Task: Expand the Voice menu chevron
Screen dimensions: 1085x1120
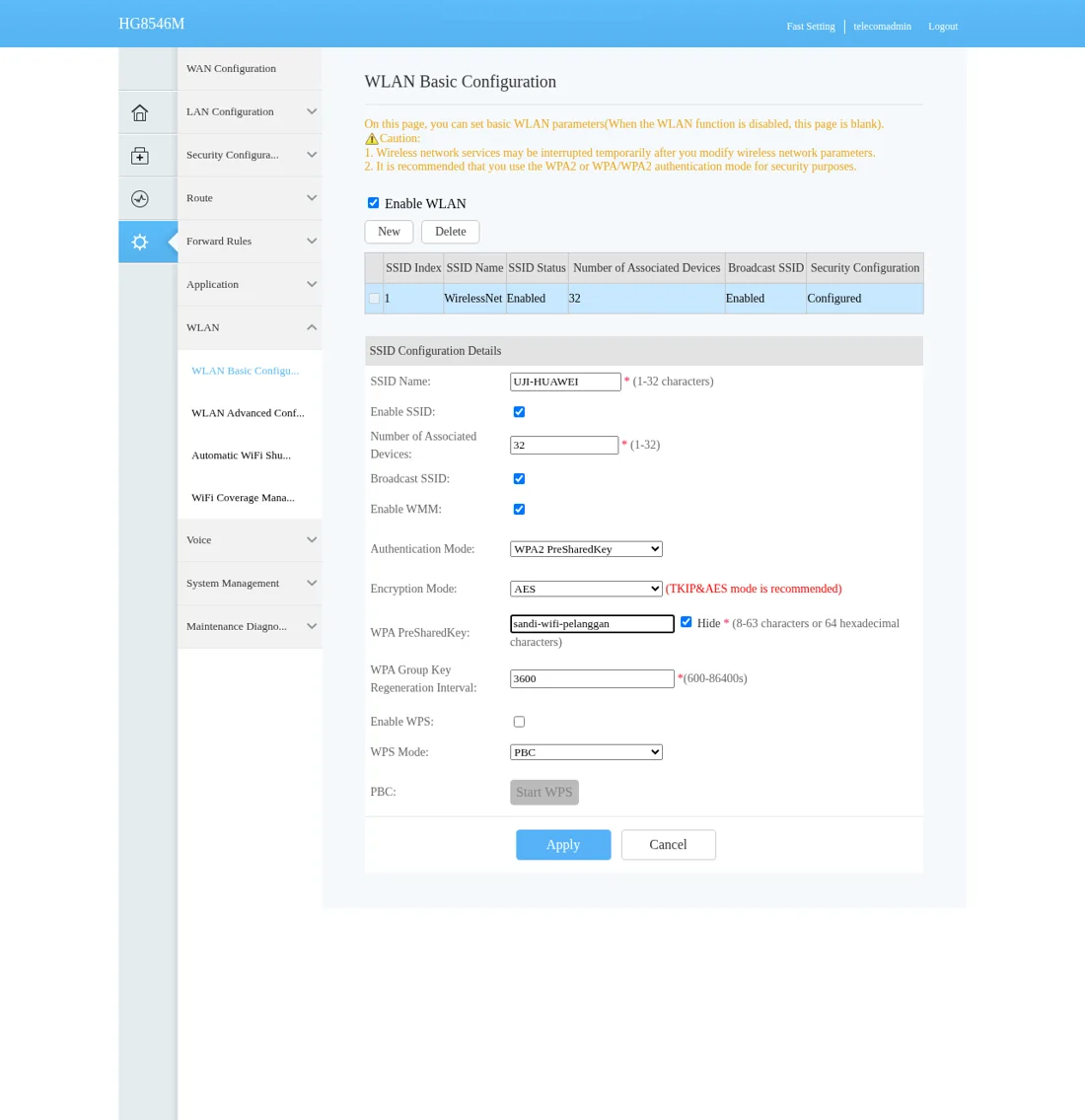Action: click(x=312, y=540)
